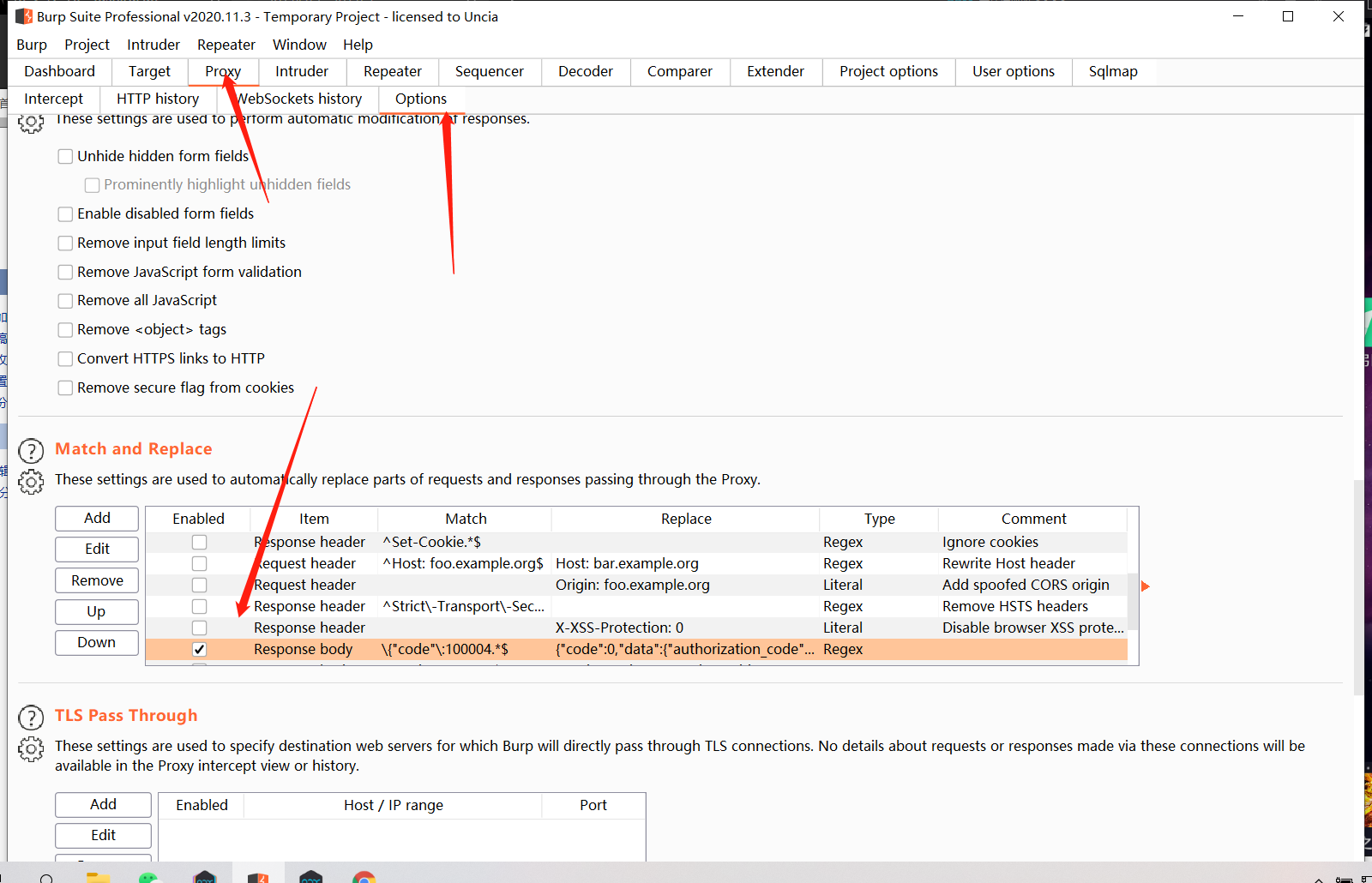
Task: Sort rules by the Replace column header
Action: tap(686, 519)
